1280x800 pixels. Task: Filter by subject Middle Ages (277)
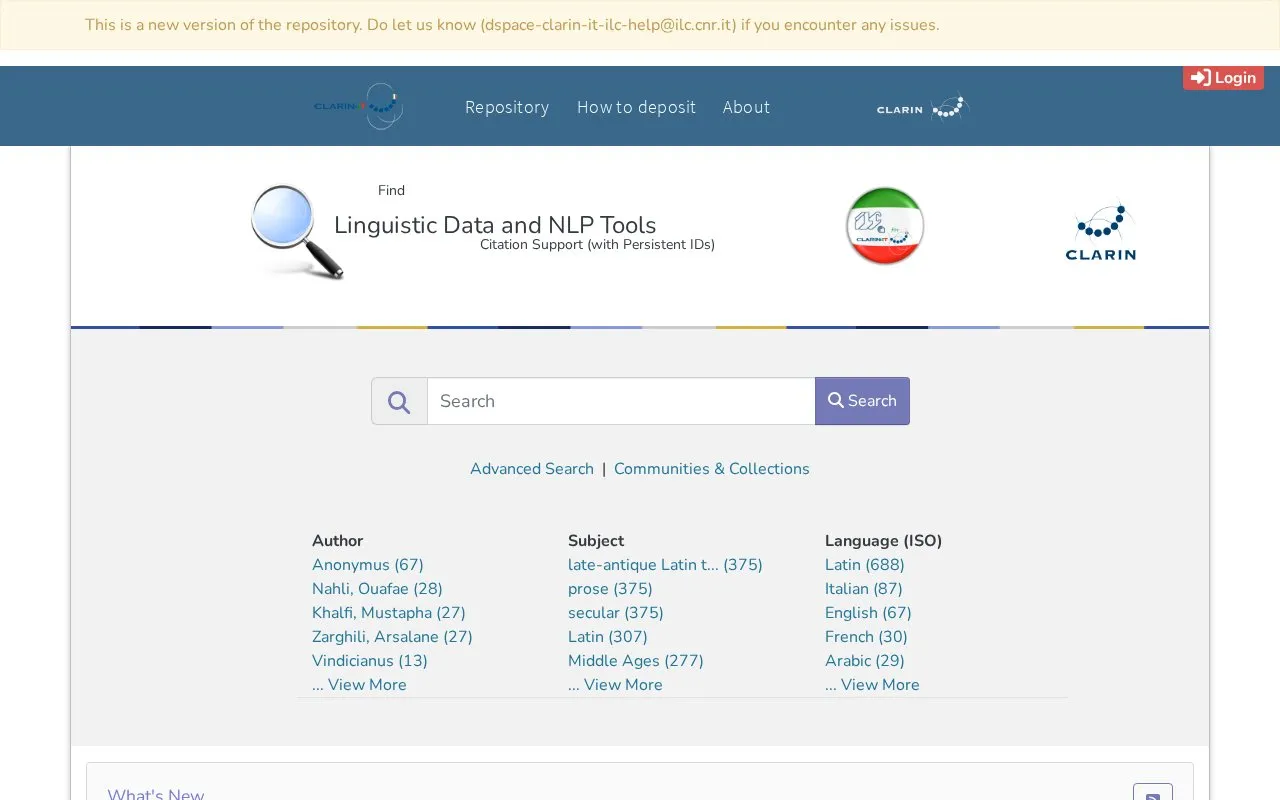pos(636,661)
